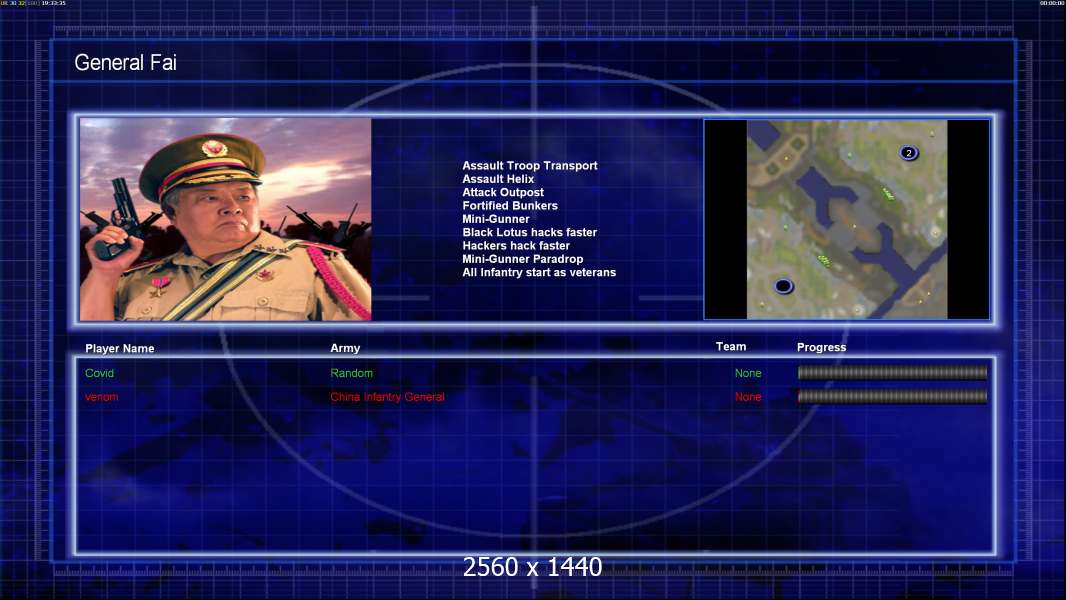Click player name Covid

click(x=99, y=373)
